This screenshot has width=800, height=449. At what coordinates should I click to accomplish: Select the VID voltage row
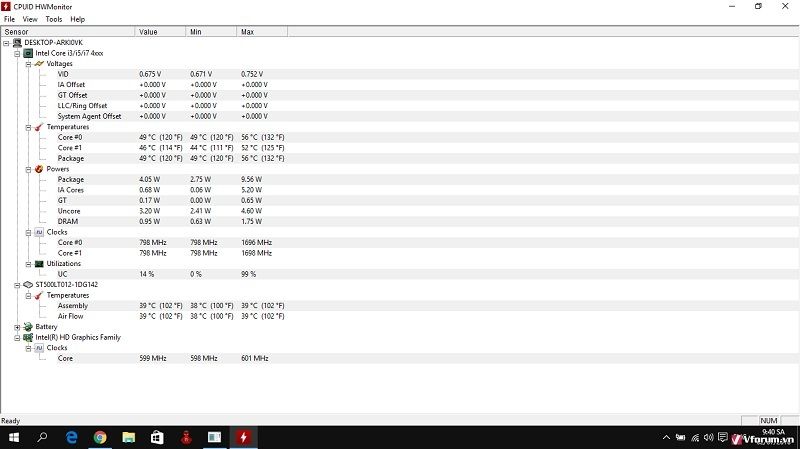pyautogui.click(x=400, y=74)
